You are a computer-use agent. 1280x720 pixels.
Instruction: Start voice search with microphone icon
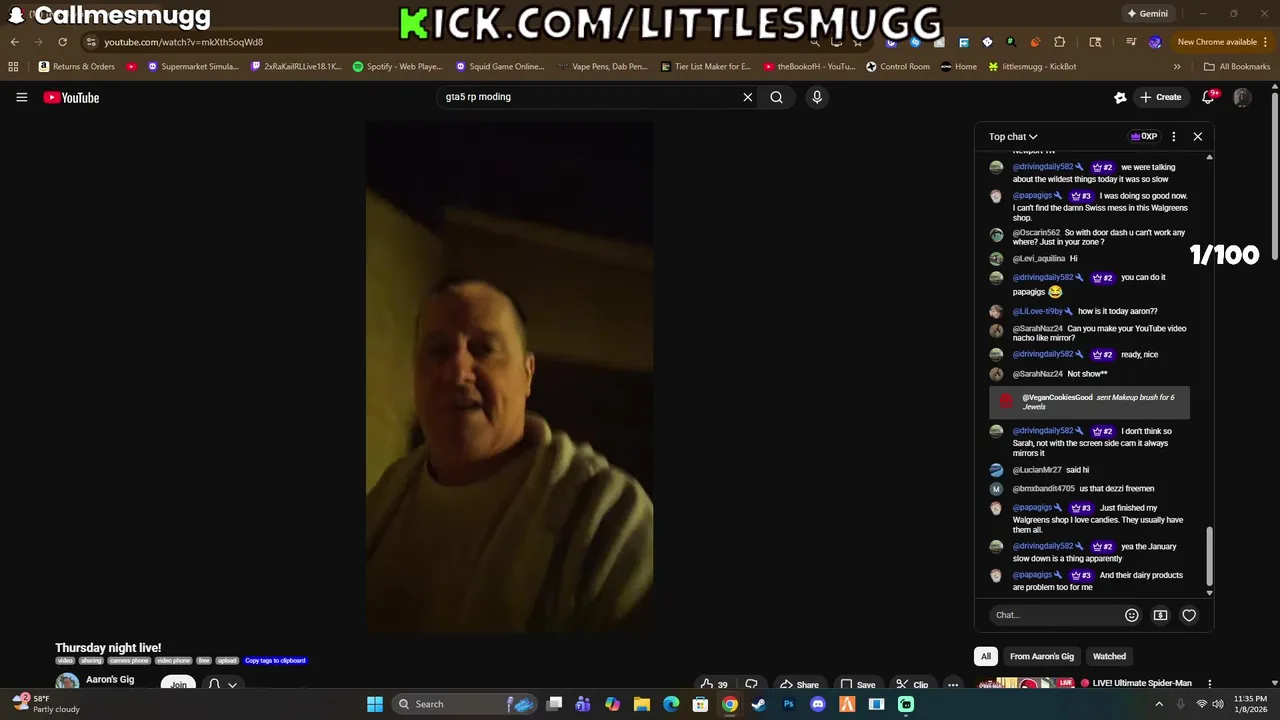(x=817, y=97)
